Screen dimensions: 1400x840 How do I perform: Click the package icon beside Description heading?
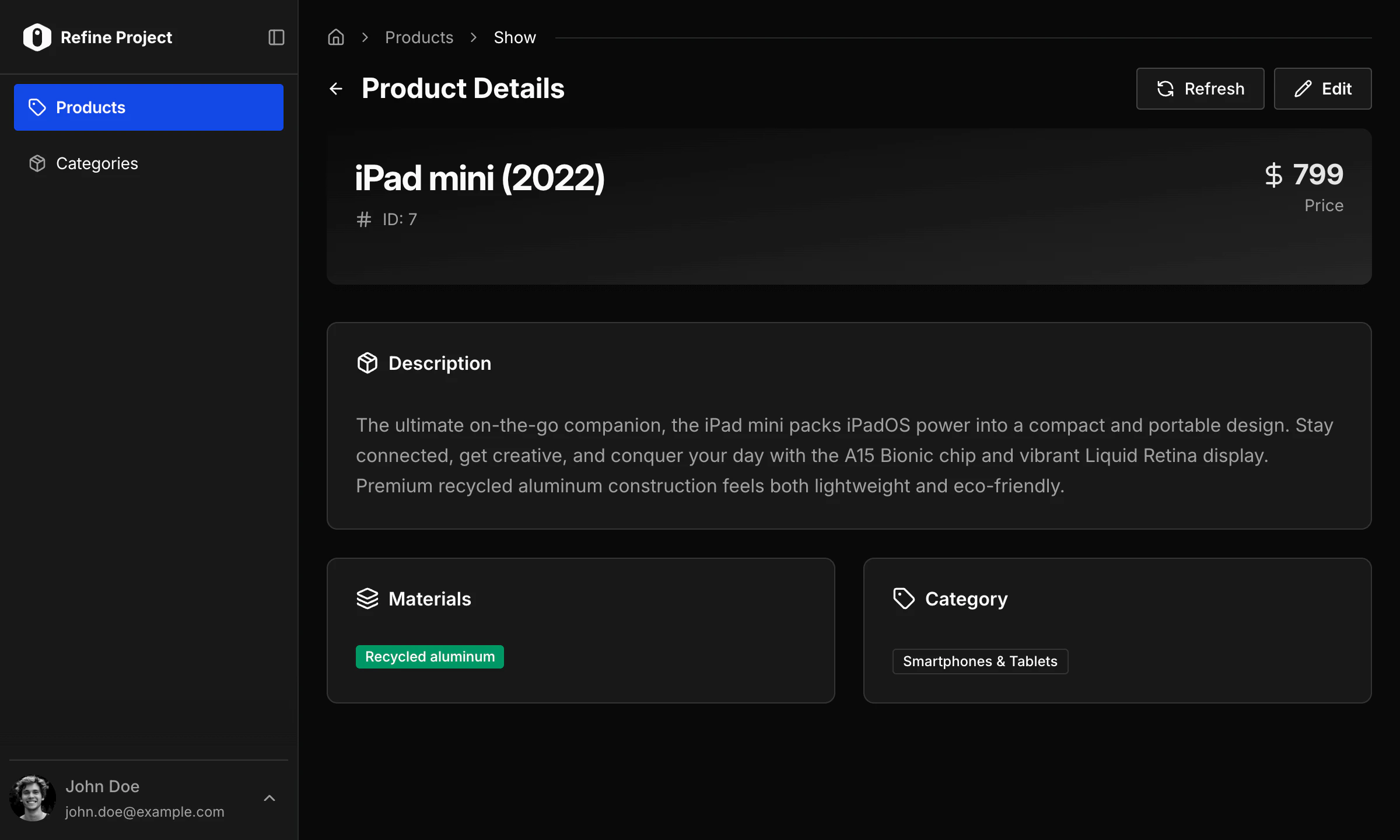click(367, 362)
